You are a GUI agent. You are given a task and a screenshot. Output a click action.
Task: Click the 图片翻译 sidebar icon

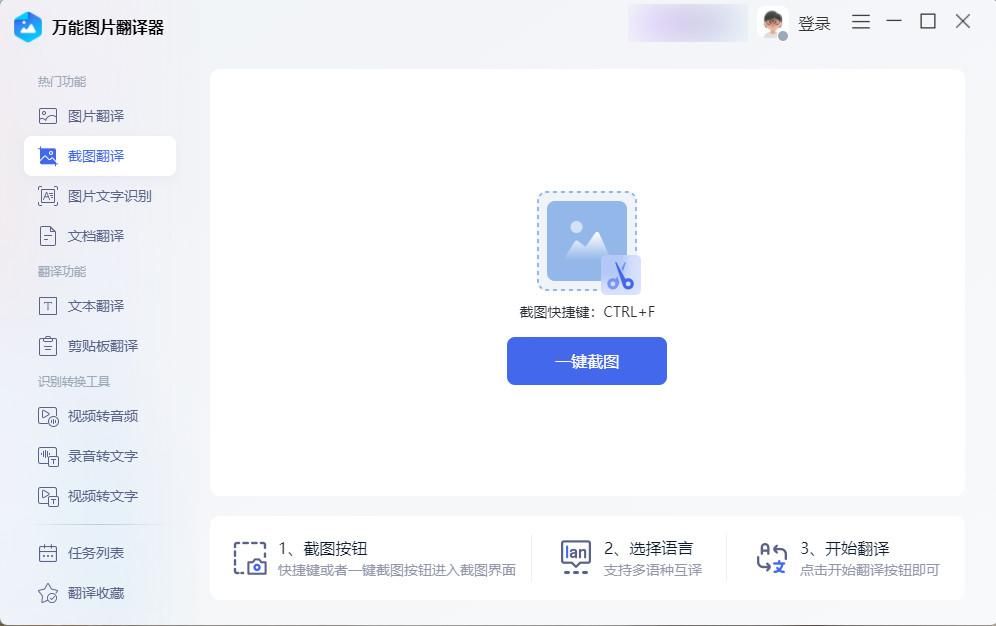point(48,116)
